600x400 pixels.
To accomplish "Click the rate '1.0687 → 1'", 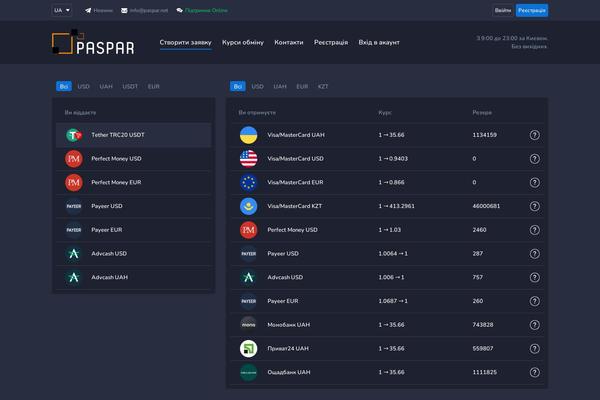I will [393, 301].
